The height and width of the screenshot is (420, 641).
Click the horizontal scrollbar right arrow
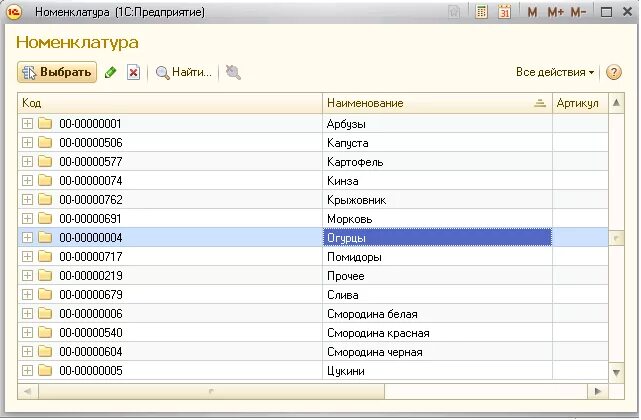pos(598,391)
